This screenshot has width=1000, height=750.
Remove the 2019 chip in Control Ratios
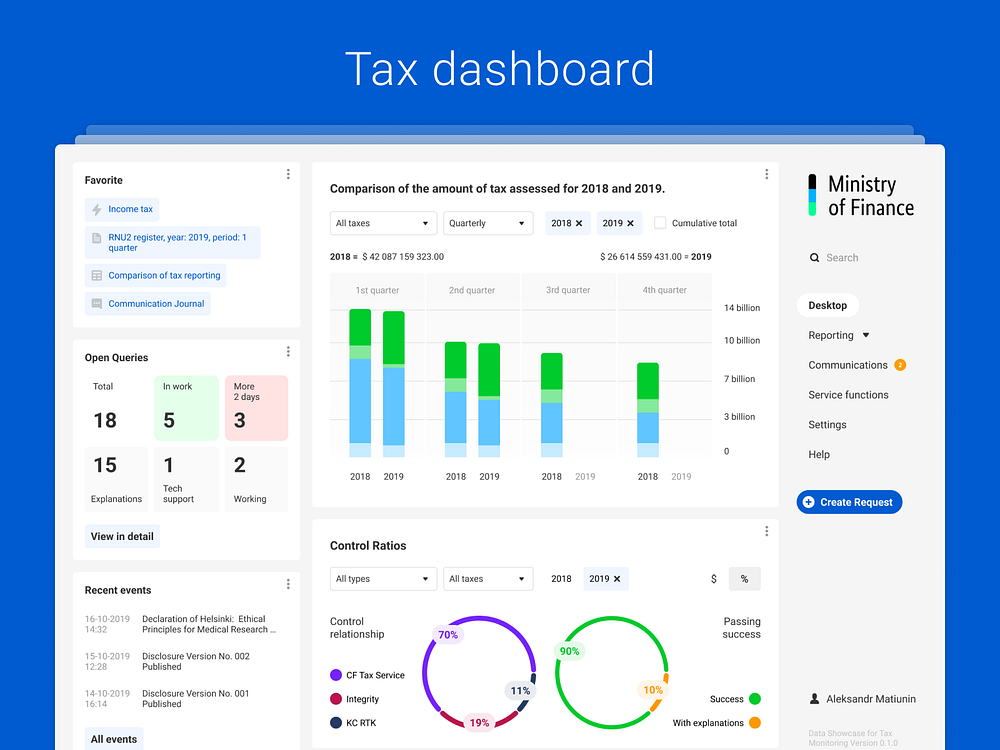(617, 579)
